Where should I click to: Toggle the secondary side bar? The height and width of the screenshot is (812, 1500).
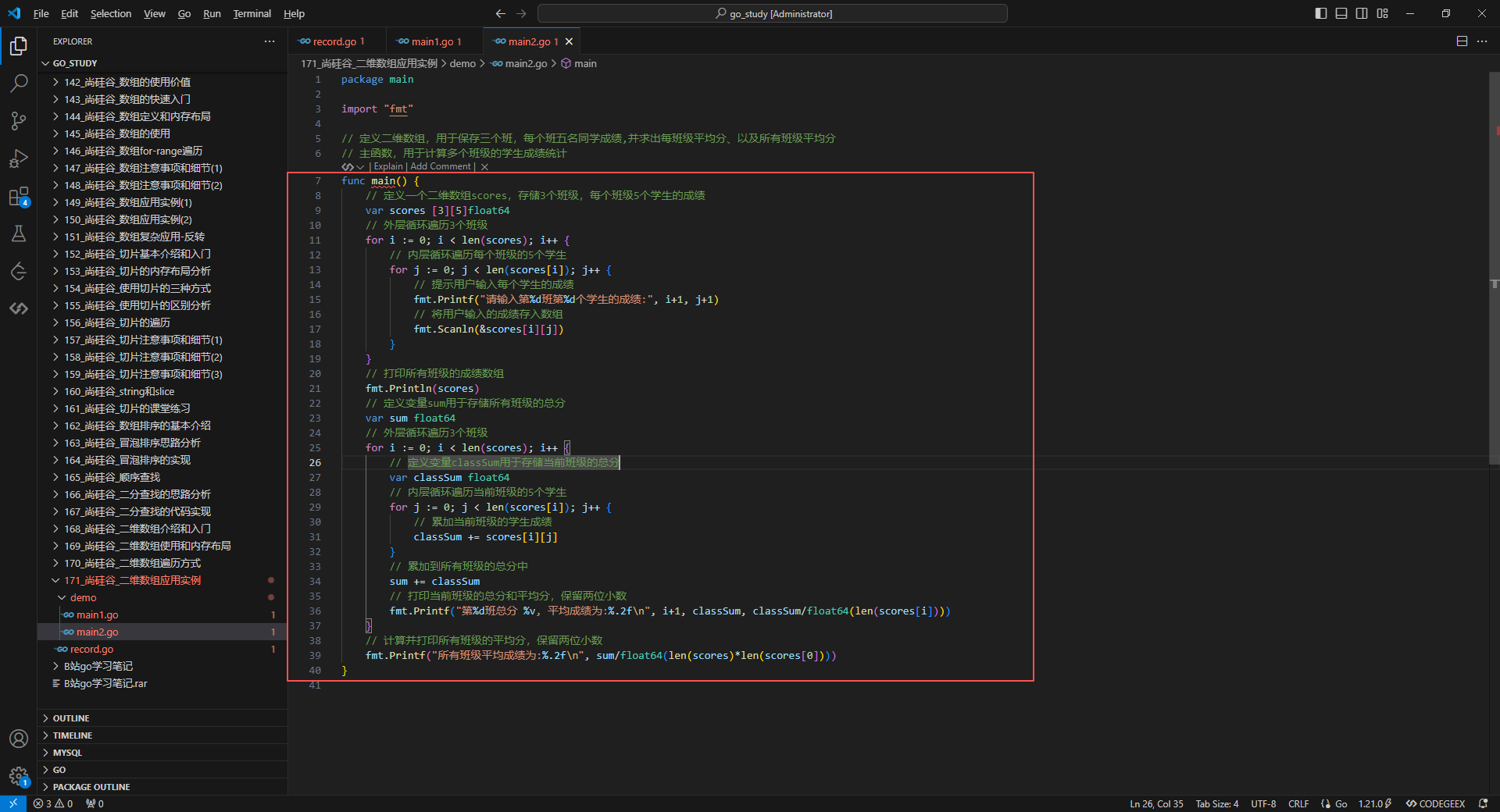[1362, 13]
